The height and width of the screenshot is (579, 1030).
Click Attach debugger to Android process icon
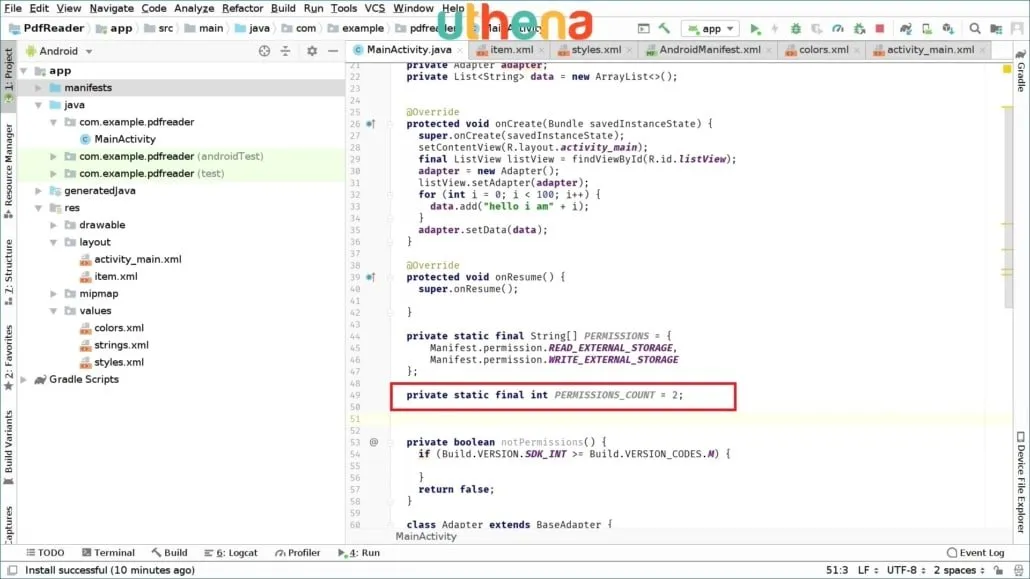[859, 28]
